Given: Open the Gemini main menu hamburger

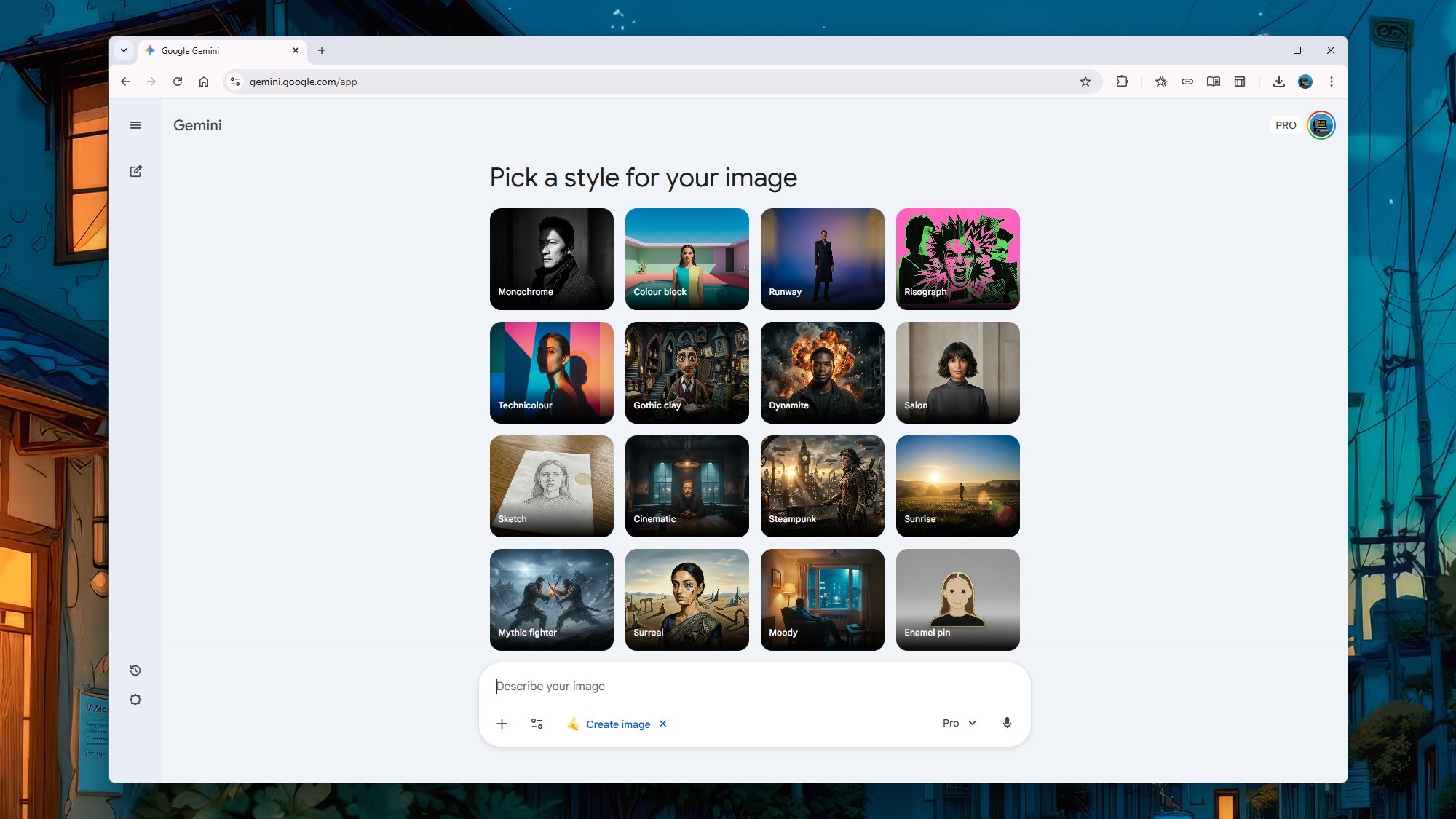Looking at the screenshot, I should 135,125.
